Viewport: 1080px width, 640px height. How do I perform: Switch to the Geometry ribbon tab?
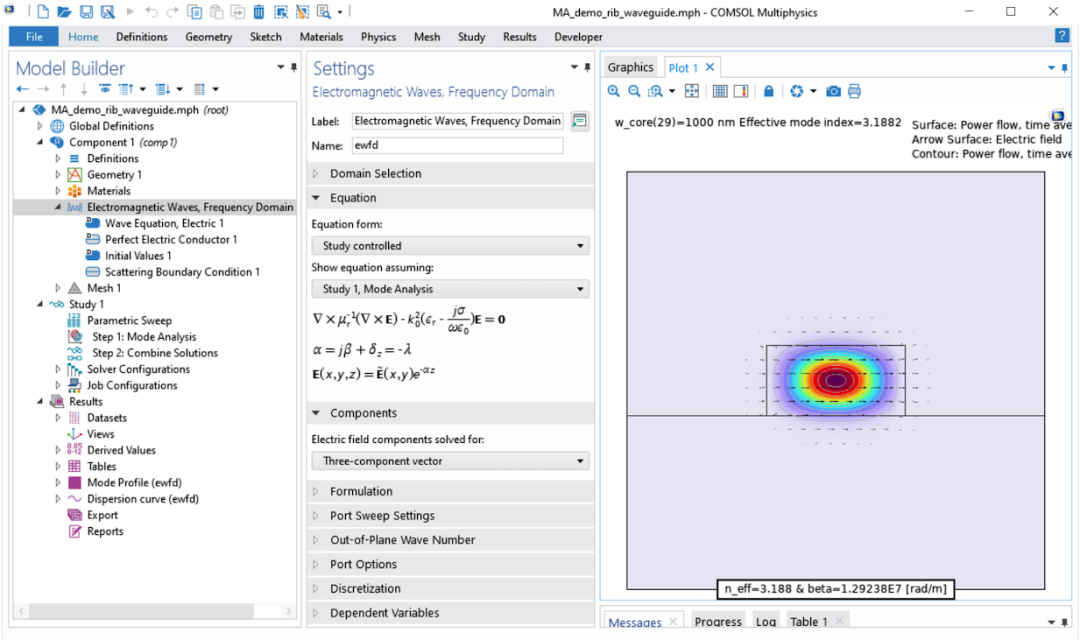tap(208, 37)
